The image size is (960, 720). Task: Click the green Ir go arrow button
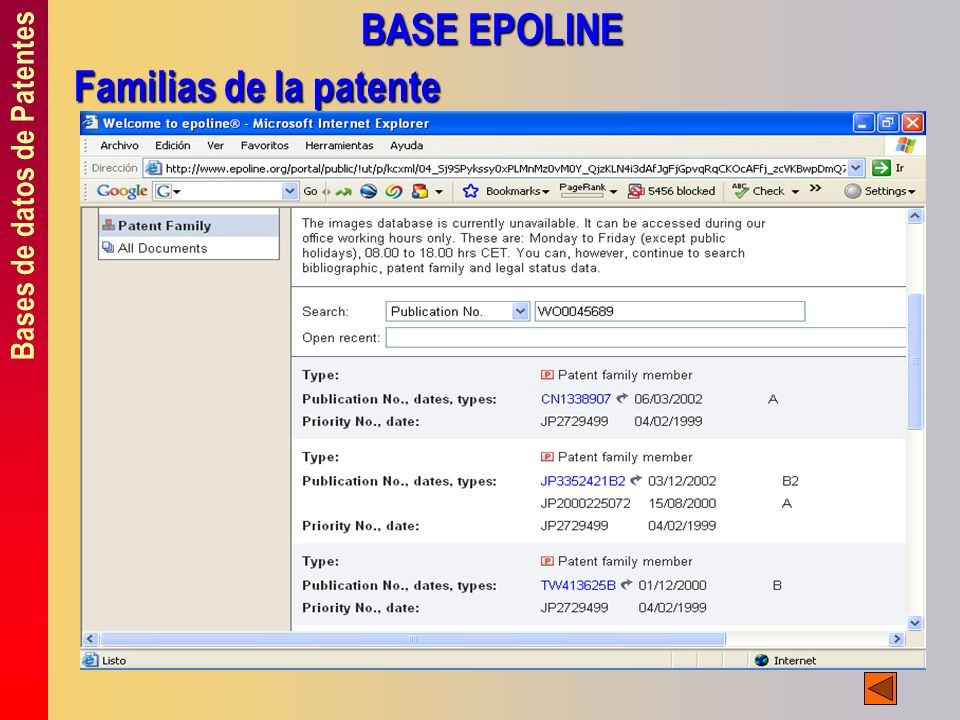pos(881,168)
